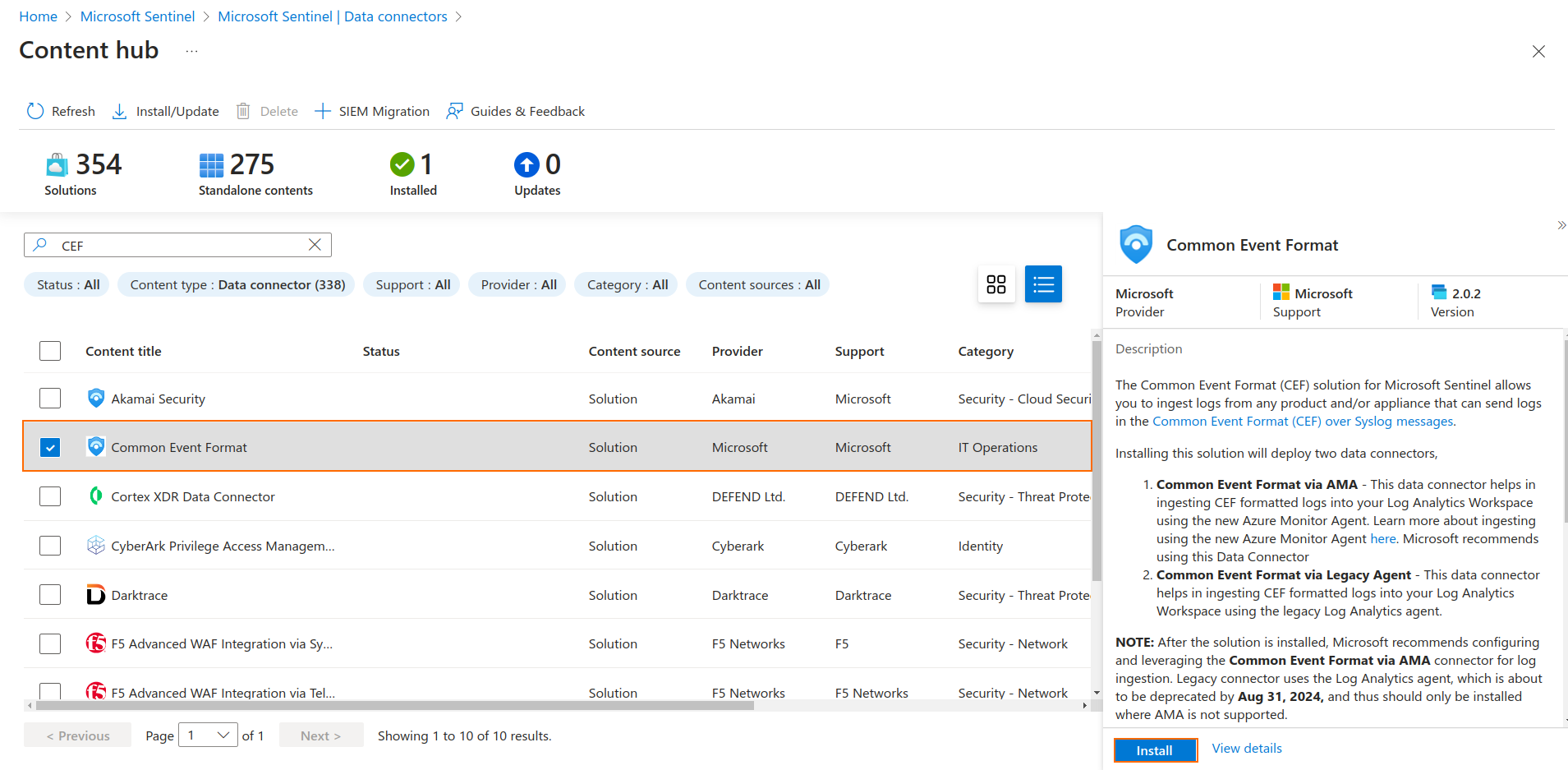
Task: Sort by Content title column
Action: click(123, 351)
